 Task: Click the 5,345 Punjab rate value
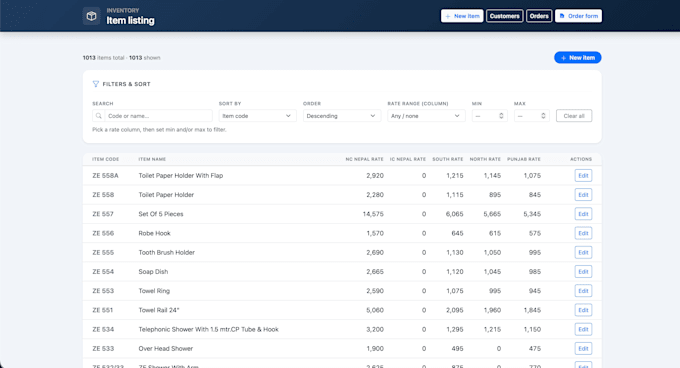coord(532,214)
